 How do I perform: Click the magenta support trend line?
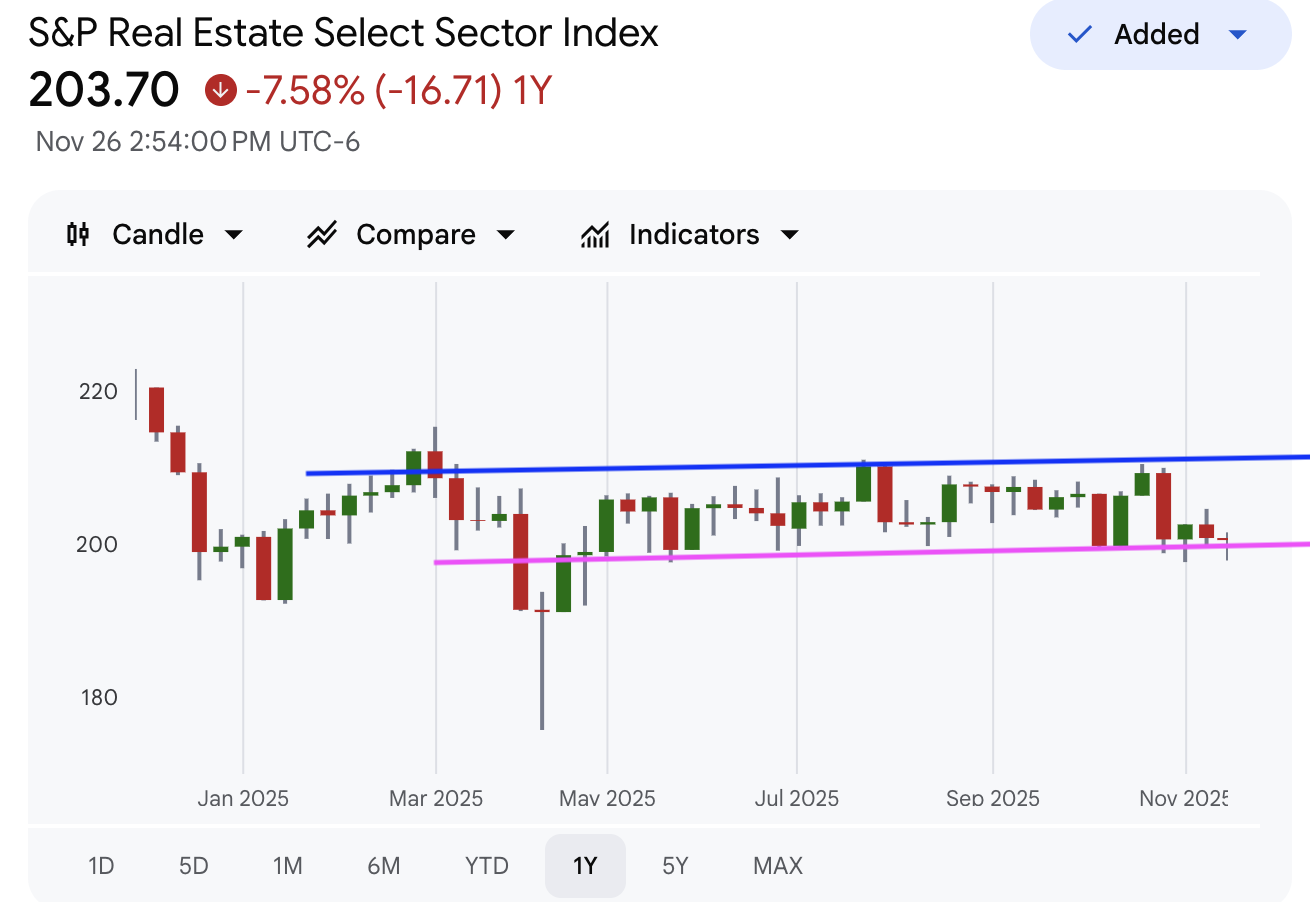pyautogui.click(x=800, y=553)
